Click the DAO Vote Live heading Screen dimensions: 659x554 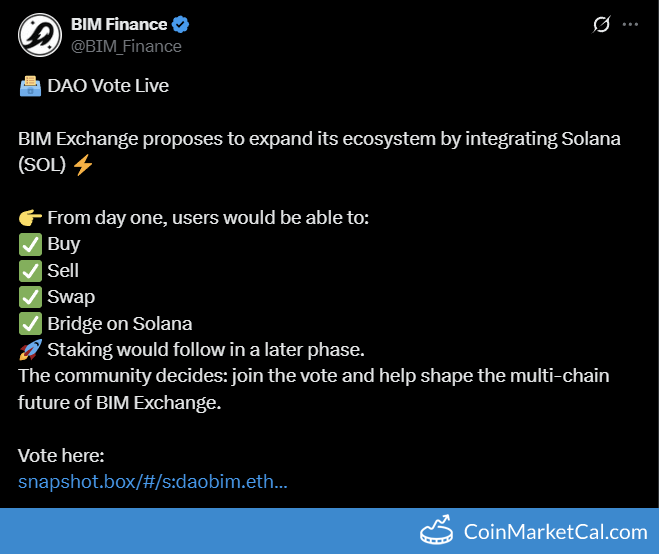pos(108,86)
